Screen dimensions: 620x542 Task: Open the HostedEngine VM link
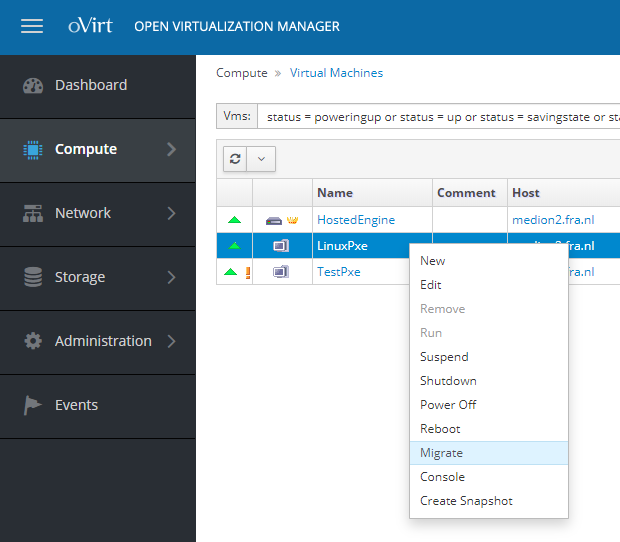[355, 220]
